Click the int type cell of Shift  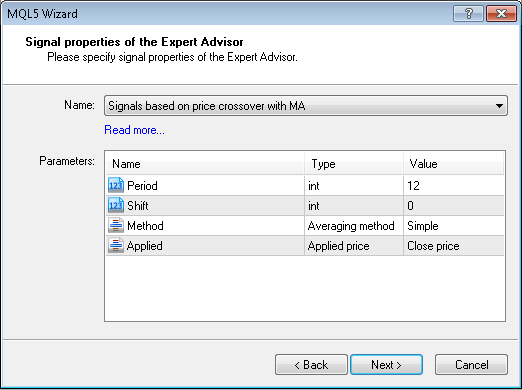(354, 205)
